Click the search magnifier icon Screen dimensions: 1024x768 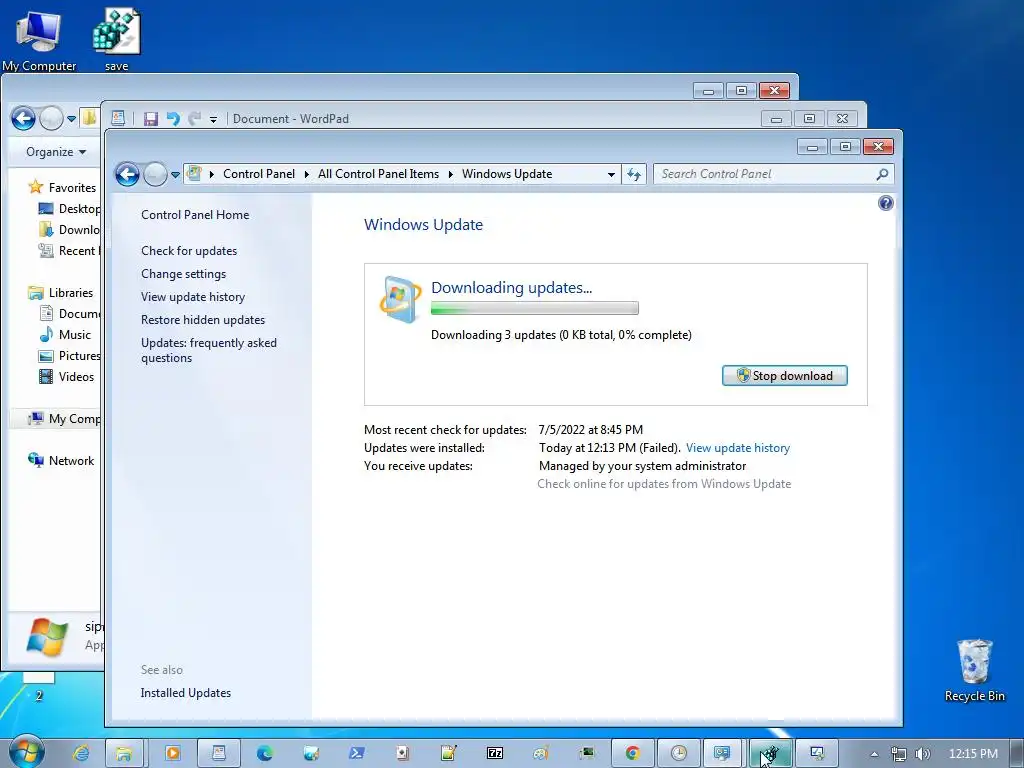tap(882, 174)
